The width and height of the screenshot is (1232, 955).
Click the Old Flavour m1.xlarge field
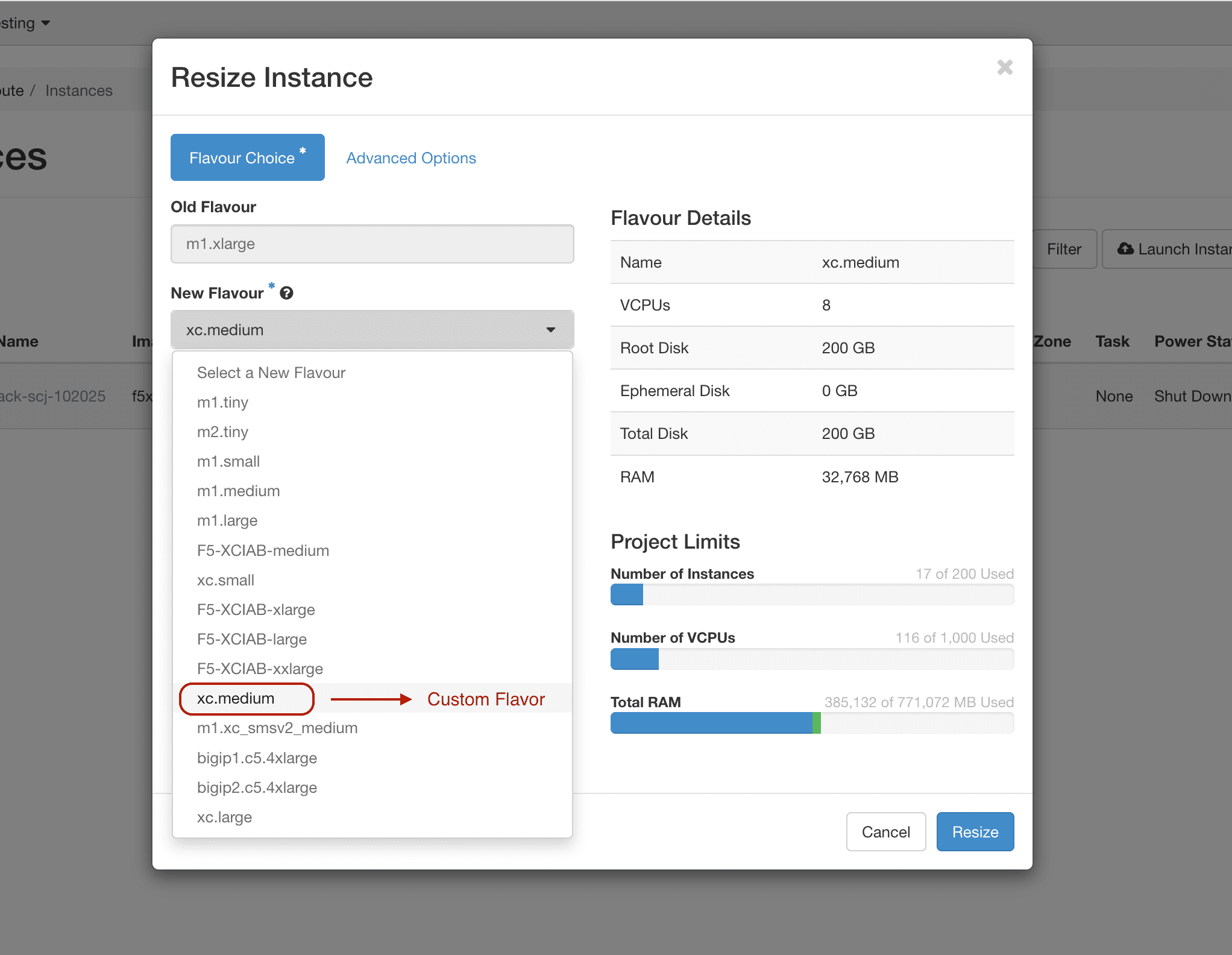(372, 244)
